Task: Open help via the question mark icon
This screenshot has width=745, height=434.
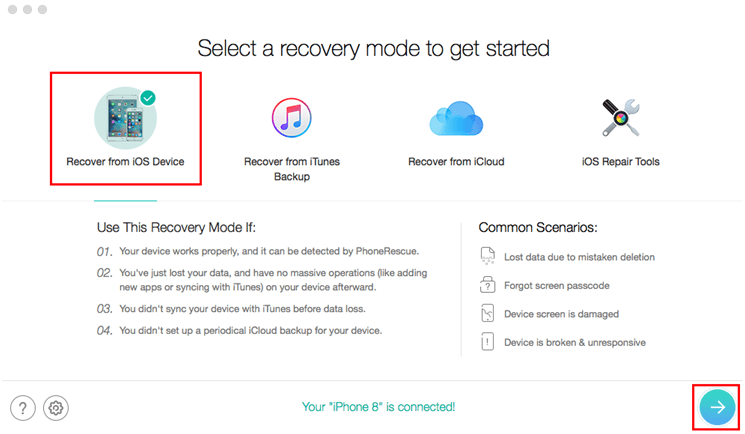Action: pos(23,408)
